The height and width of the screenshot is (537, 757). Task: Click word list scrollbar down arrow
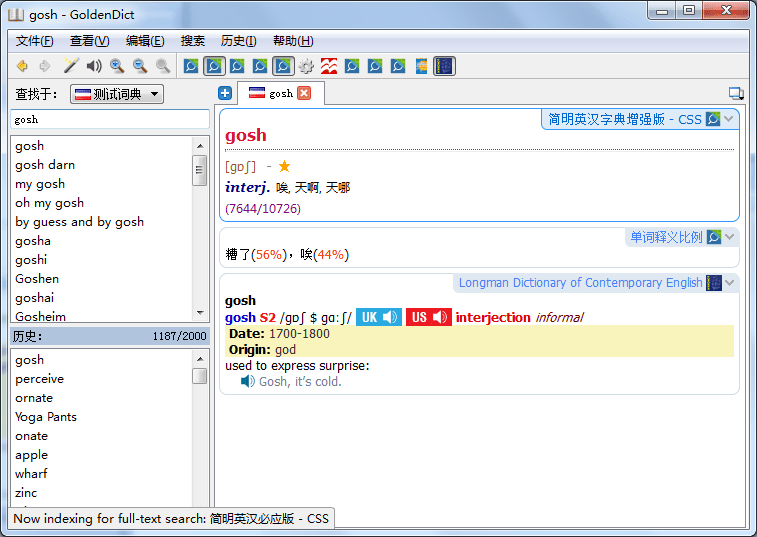[x=200, y=313]
